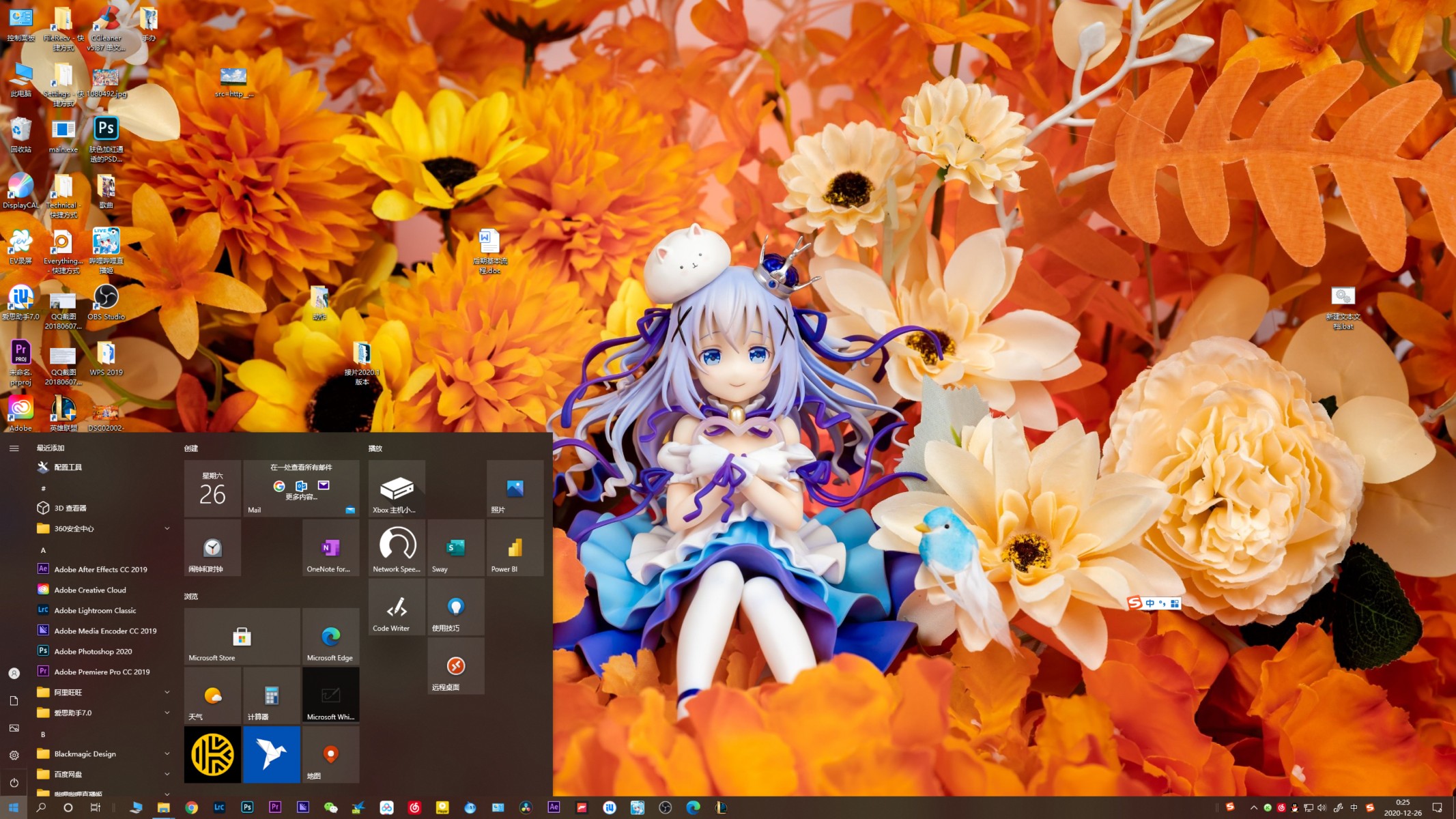Open the 计算器 calculator tile
This screenshot has height=819, width=1456.
coord(272,695)
